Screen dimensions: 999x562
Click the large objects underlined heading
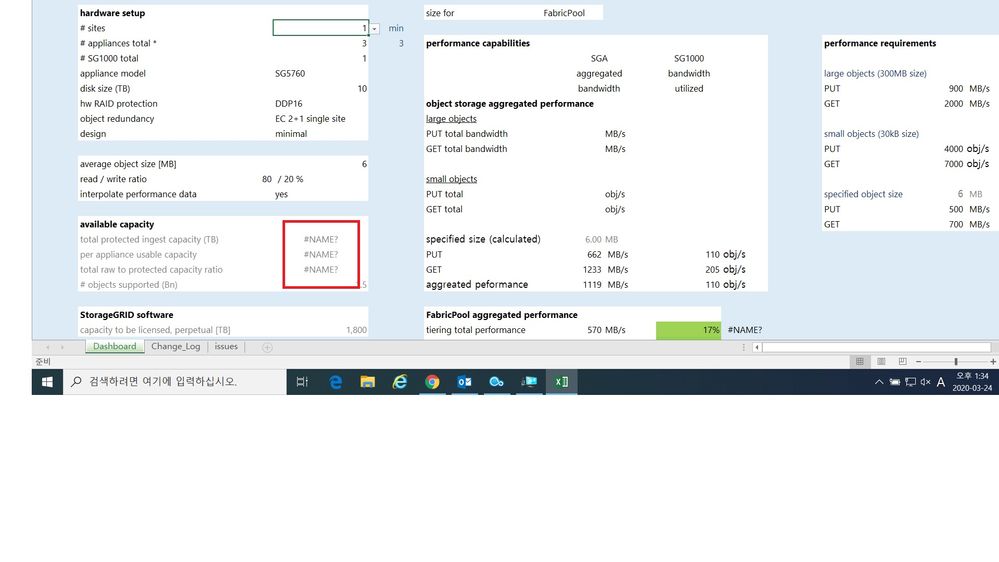pos(451,119)
